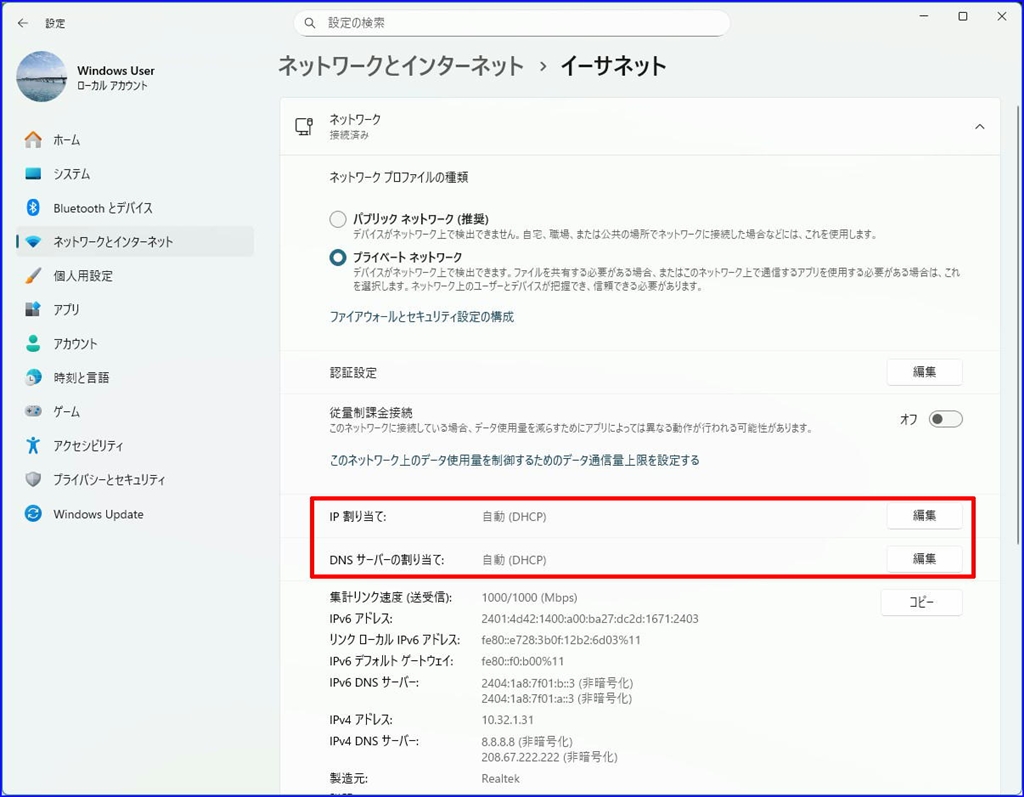This screenshot has width=1024, height=797.
Task: Open ファイアウォールとセキュリティ設定の構成 link
Action: [x=422, y=317]
